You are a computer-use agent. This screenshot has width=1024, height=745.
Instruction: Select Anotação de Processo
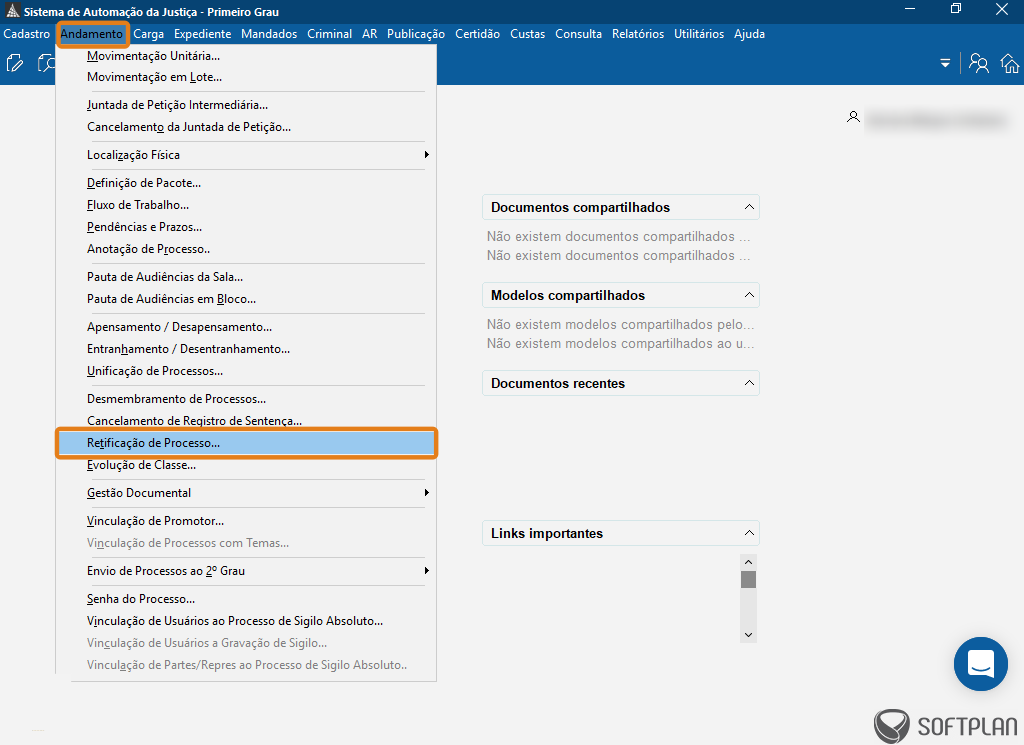pyautogui.click(x=247, y=249)
